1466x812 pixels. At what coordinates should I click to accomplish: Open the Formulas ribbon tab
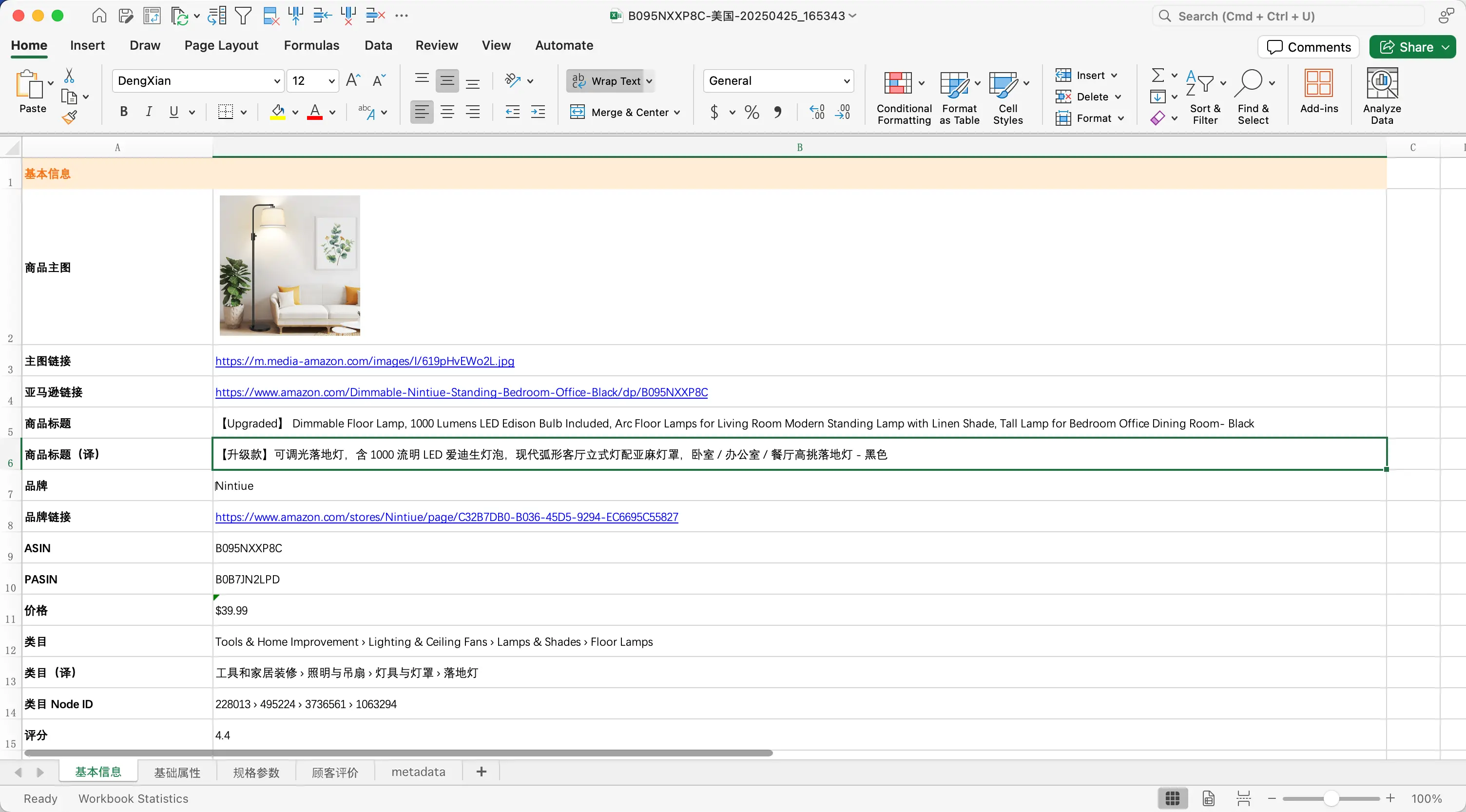[311, 45]
